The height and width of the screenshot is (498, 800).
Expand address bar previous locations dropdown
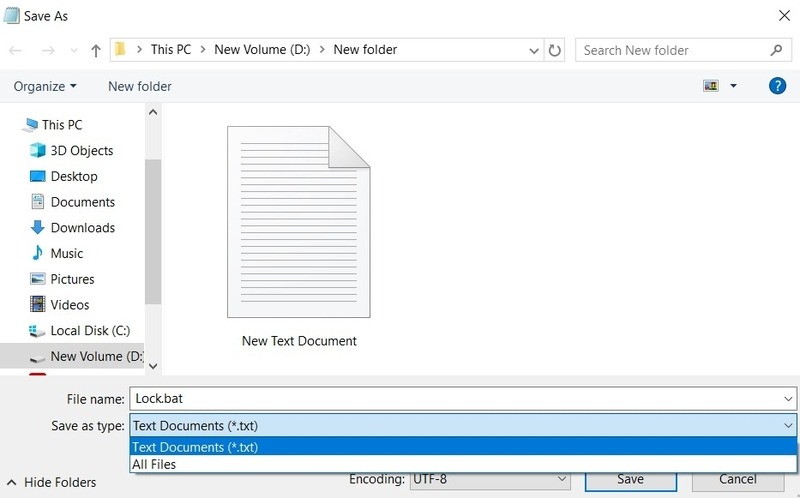[x=534, y=51]
